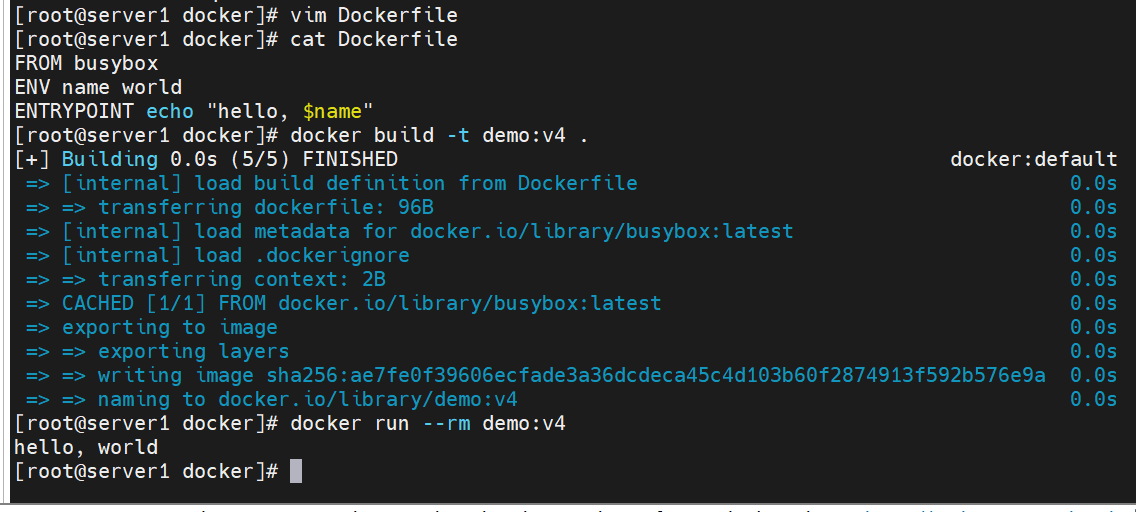Click the 'FROM busybox' line
This screenshot has height=512, width=1136.
pos(86,63)
